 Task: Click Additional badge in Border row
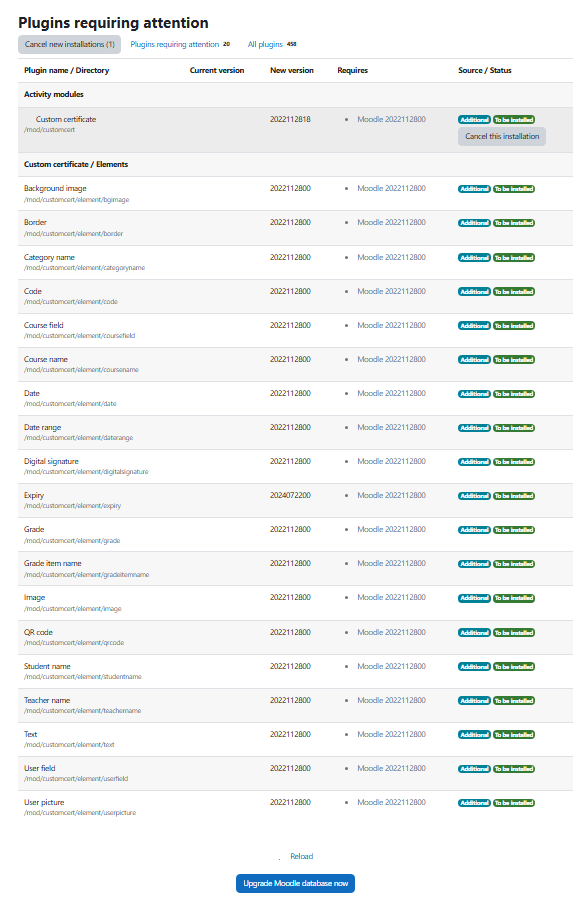pos(474,223)
